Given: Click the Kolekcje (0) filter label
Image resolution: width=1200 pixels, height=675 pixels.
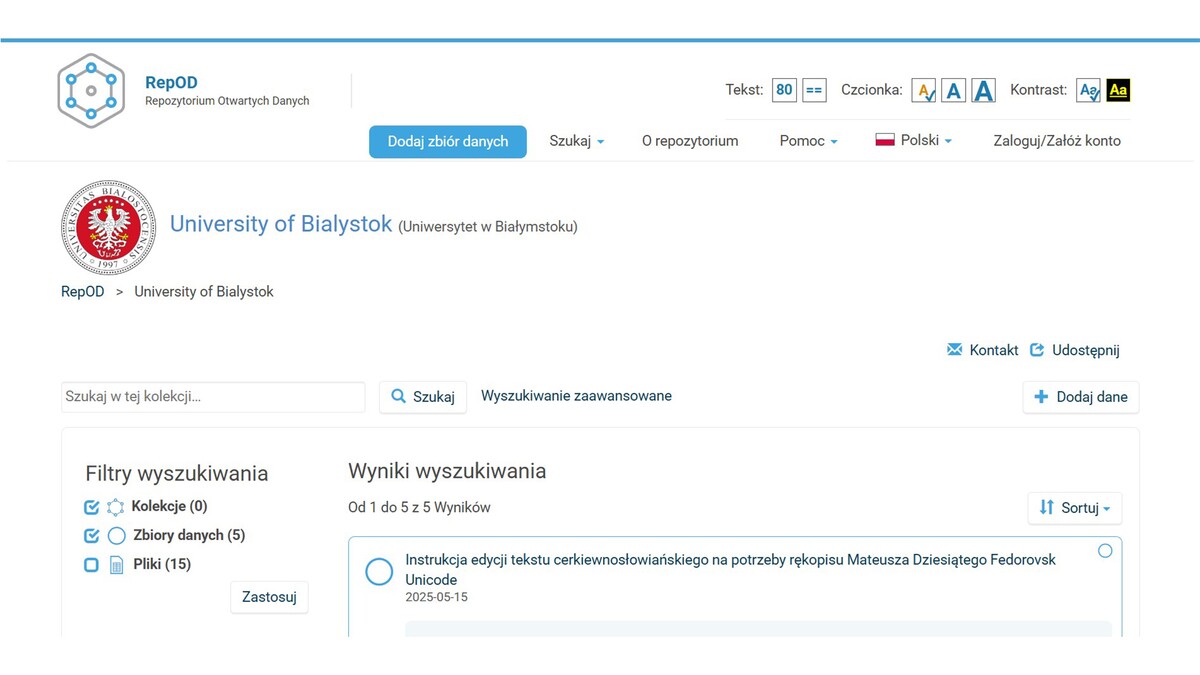Looking at the screenshot, I should (169, 507).
